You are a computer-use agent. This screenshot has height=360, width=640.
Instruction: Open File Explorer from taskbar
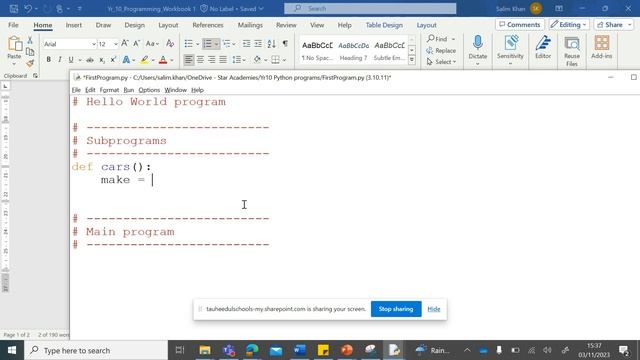pos(205,350)
